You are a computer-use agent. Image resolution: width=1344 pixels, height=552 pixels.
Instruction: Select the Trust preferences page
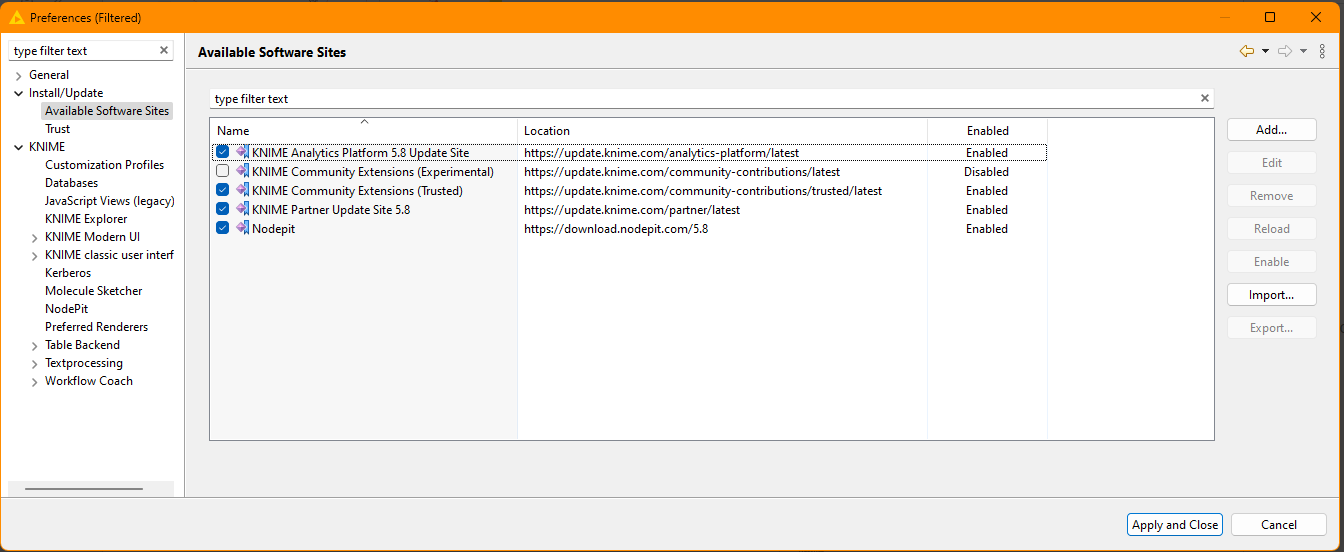click(x=57, y=129)
